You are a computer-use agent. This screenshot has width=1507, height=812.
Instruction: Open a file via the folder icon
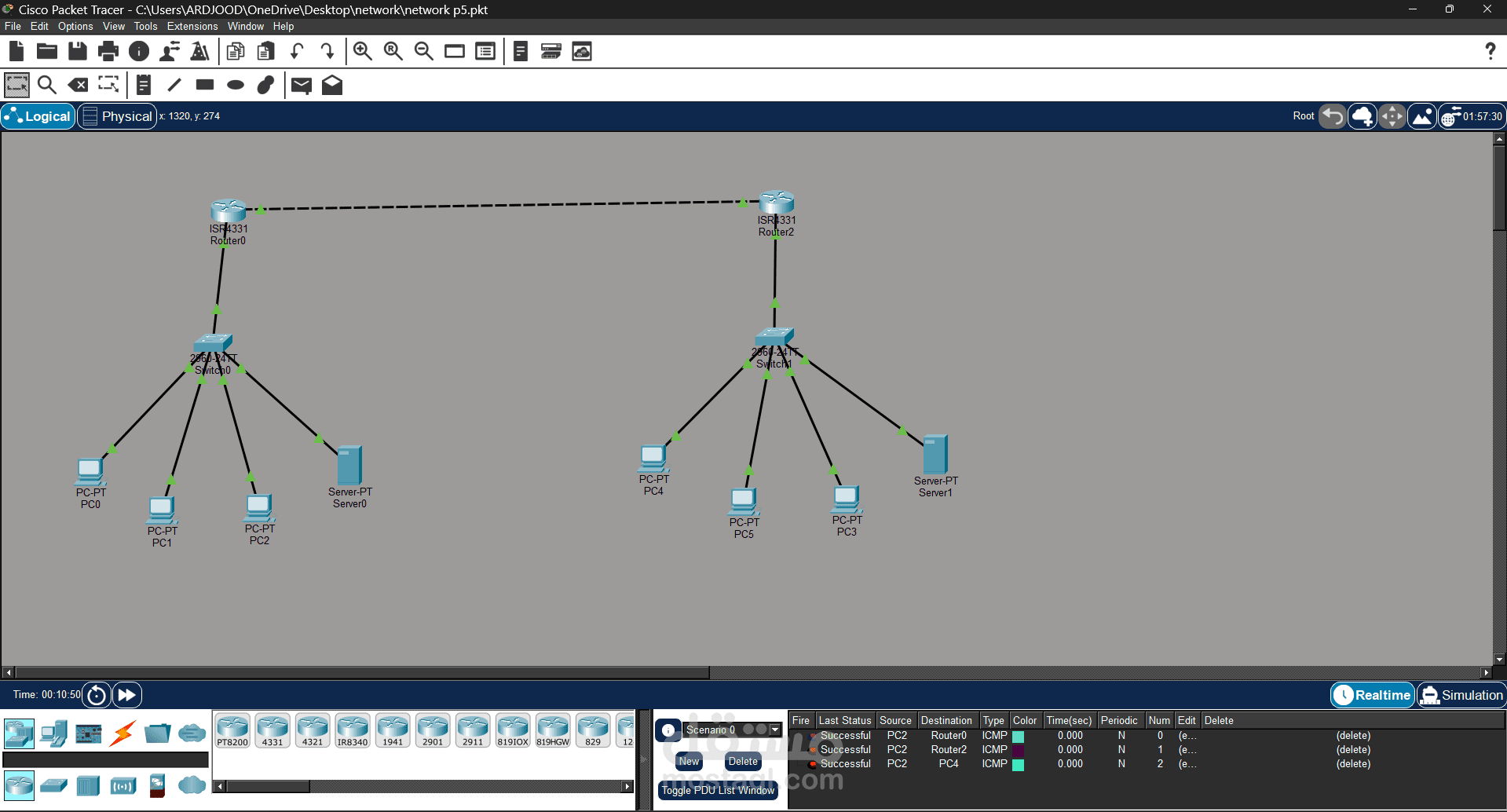(x=47, y=52)
